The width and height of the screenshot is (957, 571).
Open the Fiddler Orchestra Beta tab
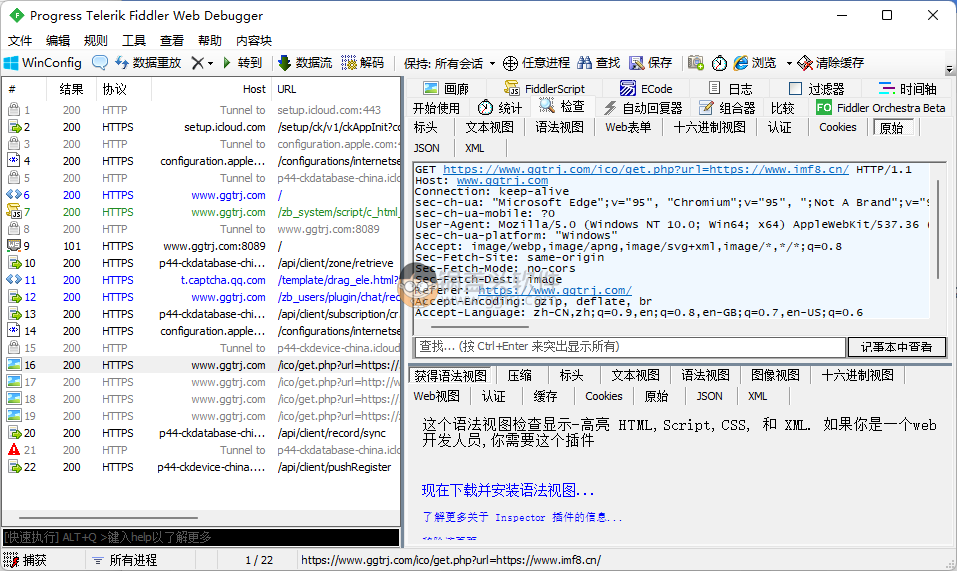point(881,108)
